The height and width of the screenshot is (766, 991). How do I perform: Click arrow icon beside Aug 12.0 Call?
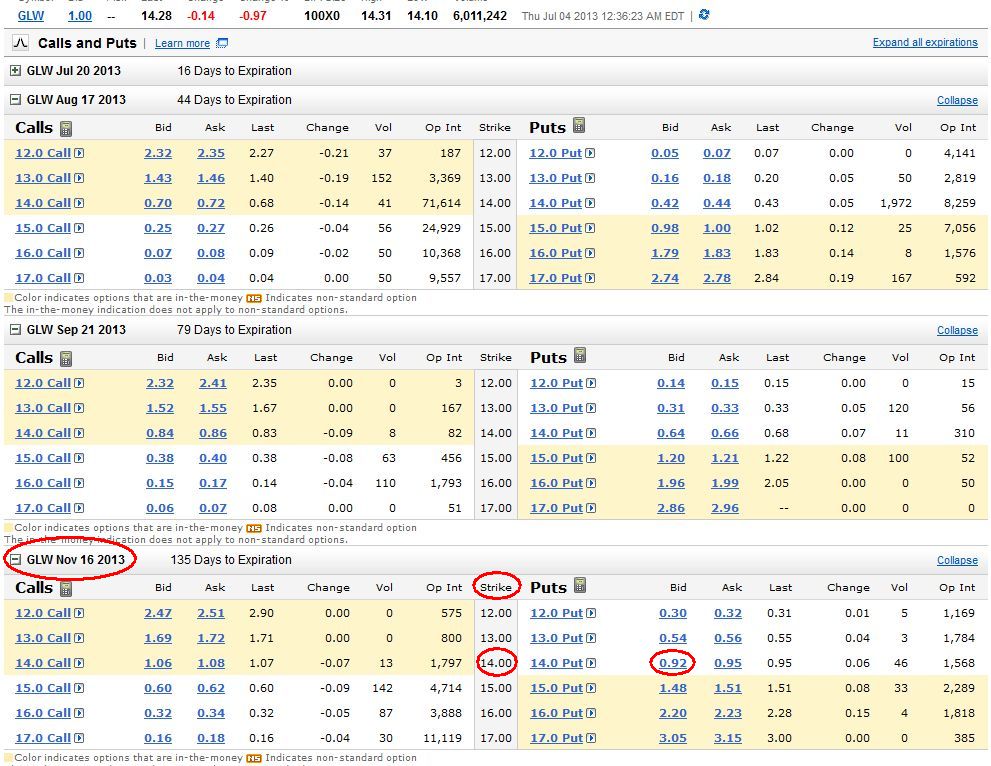coord(79,153)
